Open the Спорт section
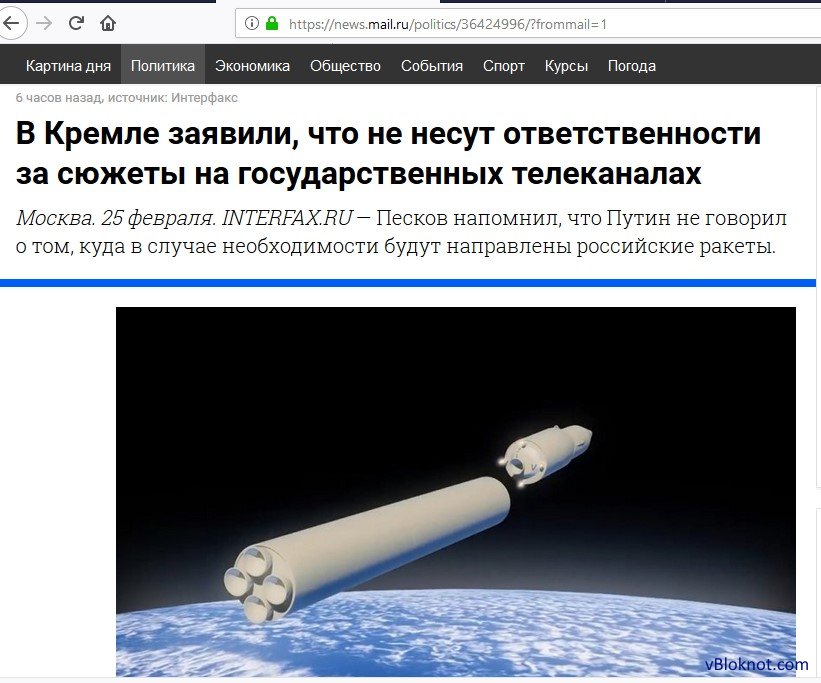The height and width of the screenshot is (683, 821). click(x=504, y=67)
